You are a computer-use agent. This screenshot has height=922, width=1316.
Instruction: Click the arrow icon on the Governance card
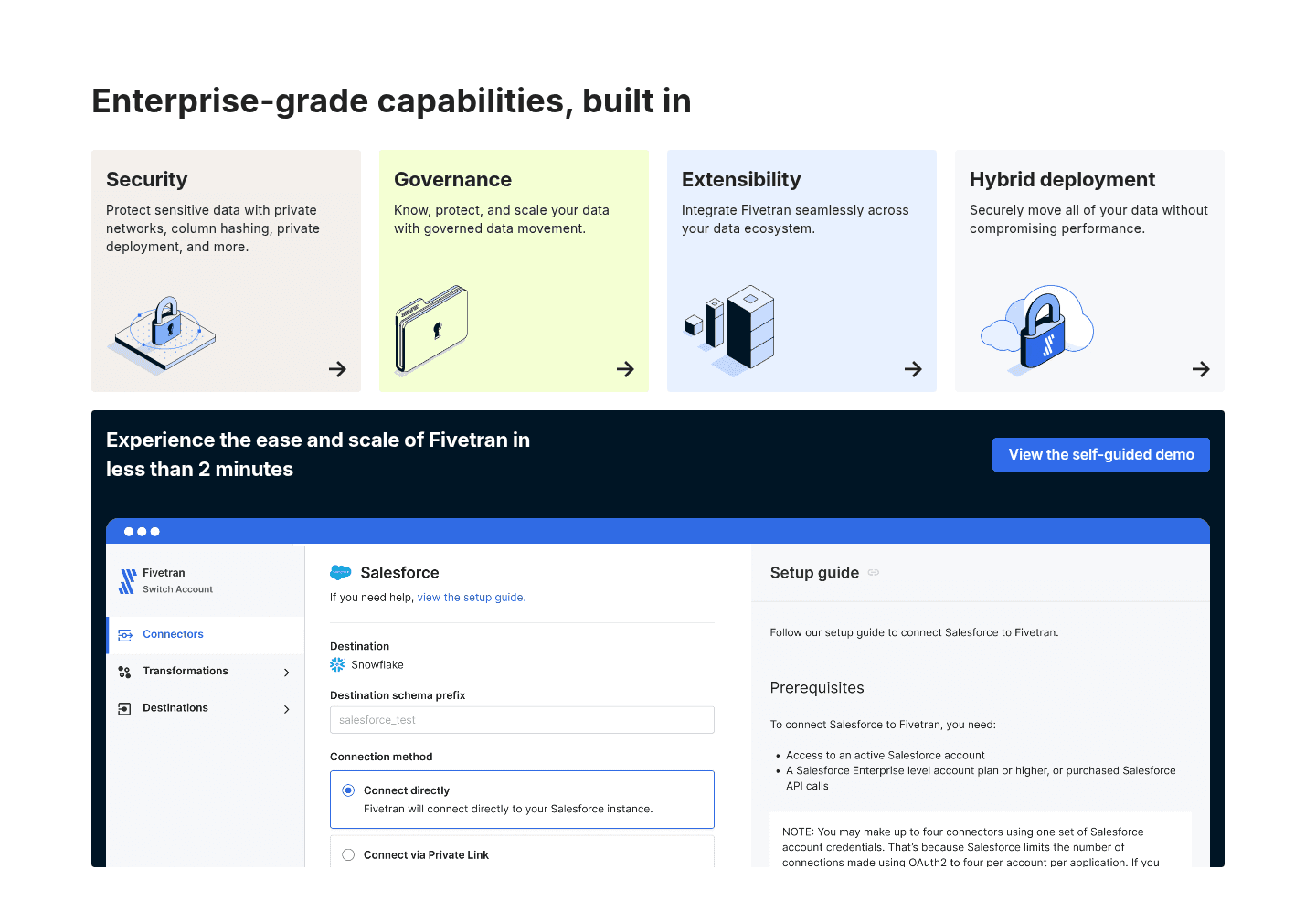click(x=625, y=369)
